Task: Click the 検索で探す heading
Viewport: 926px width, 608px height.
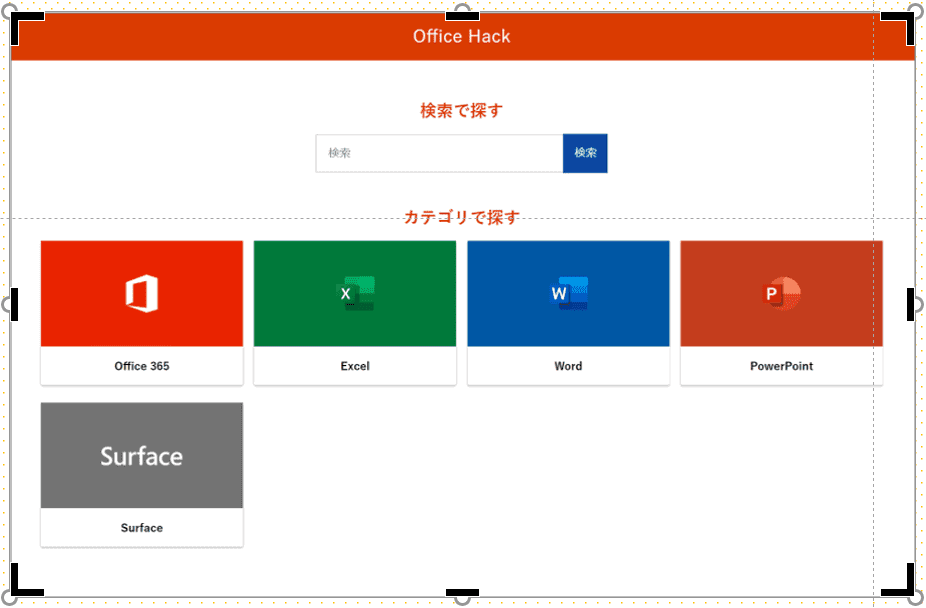Action: [x=461, y=110]
